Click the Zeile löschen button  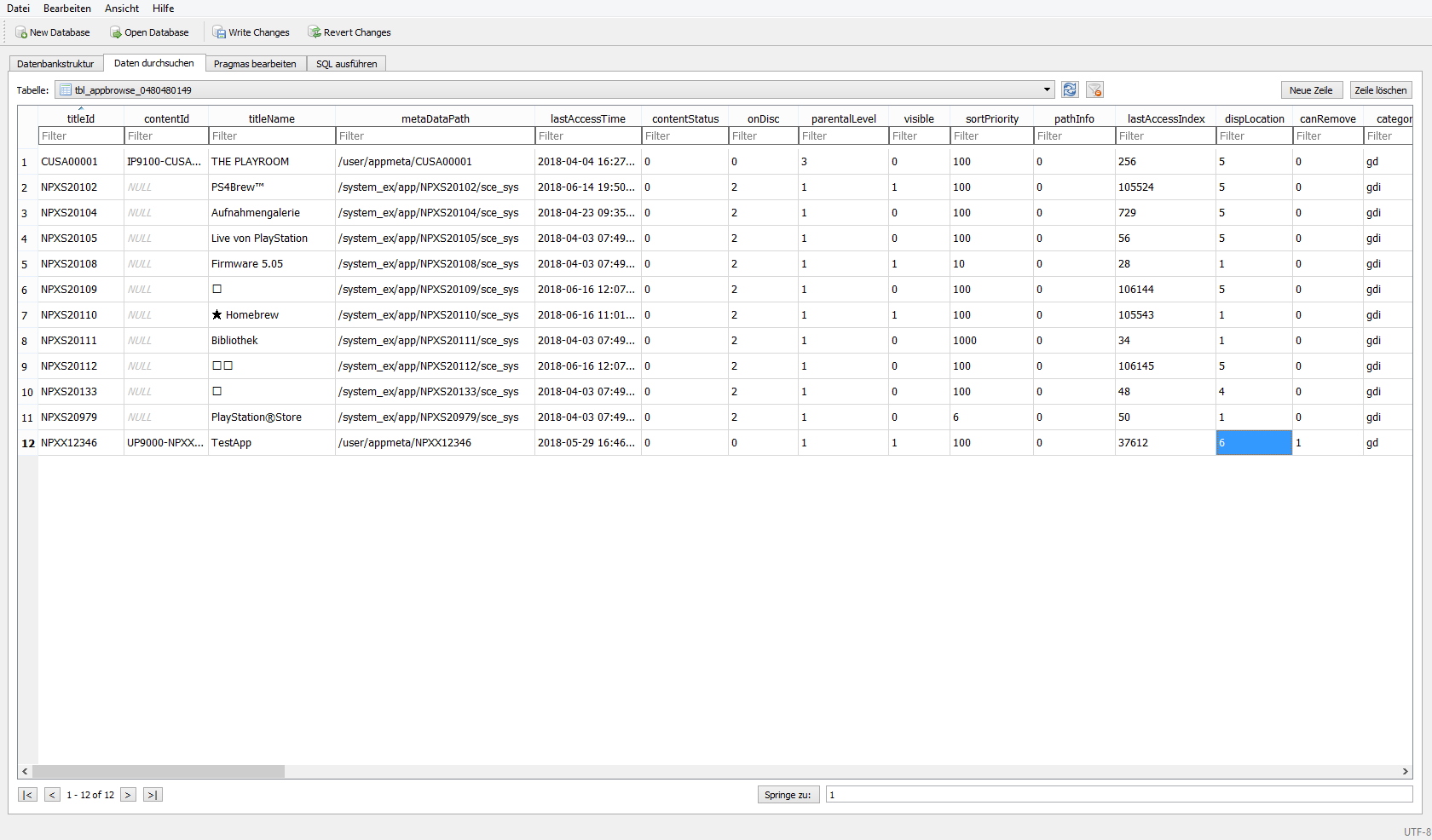(1380, 90)
